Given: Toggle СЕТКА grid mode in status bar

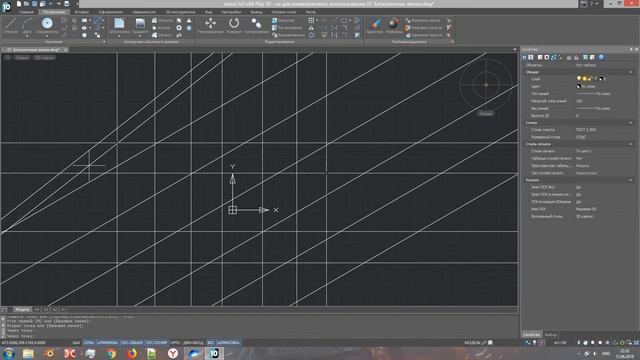Looking at the screenshot, I should click(89, 343).
